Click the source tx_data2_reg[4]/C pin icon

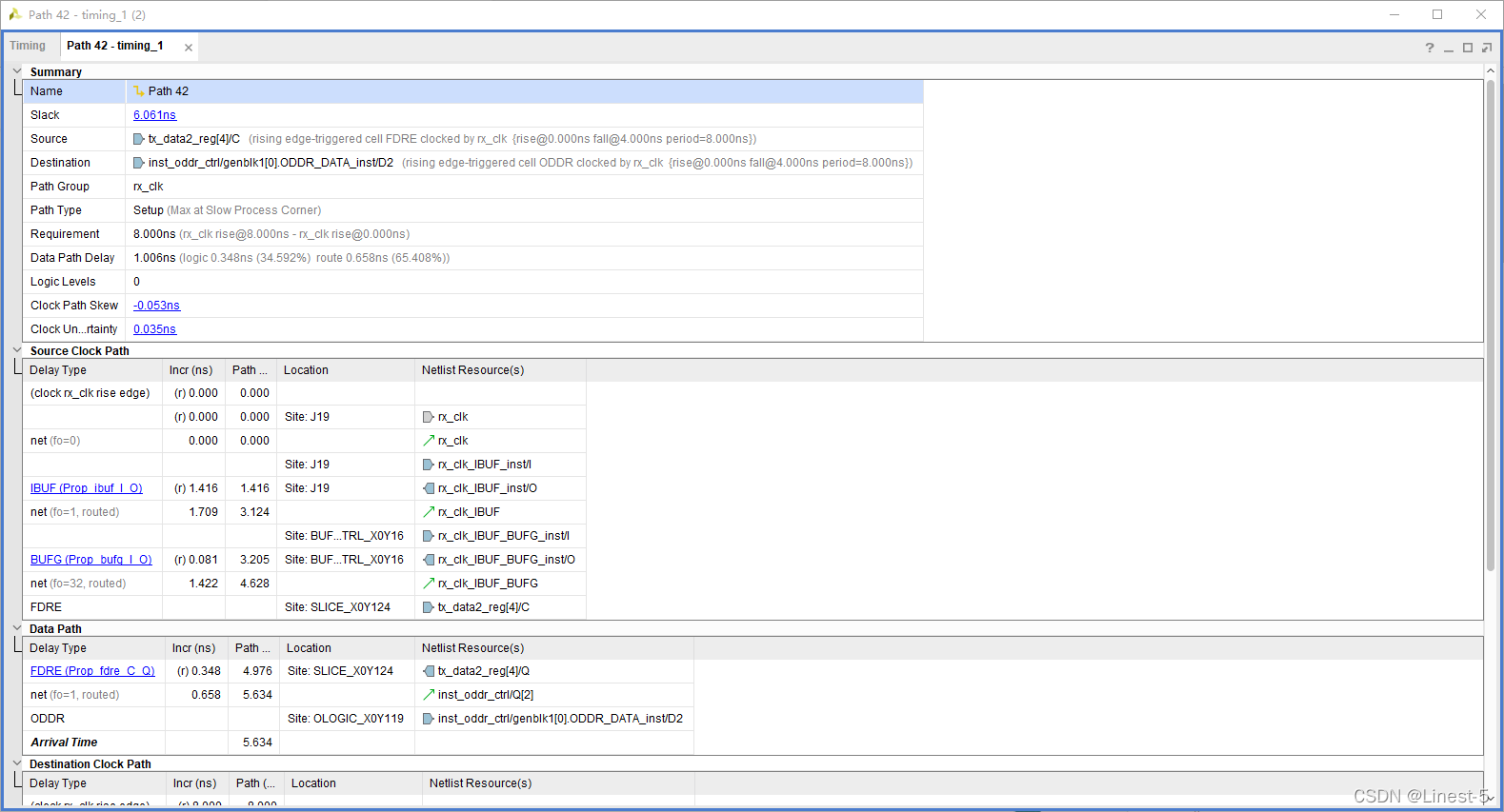(x=139, y=139)
